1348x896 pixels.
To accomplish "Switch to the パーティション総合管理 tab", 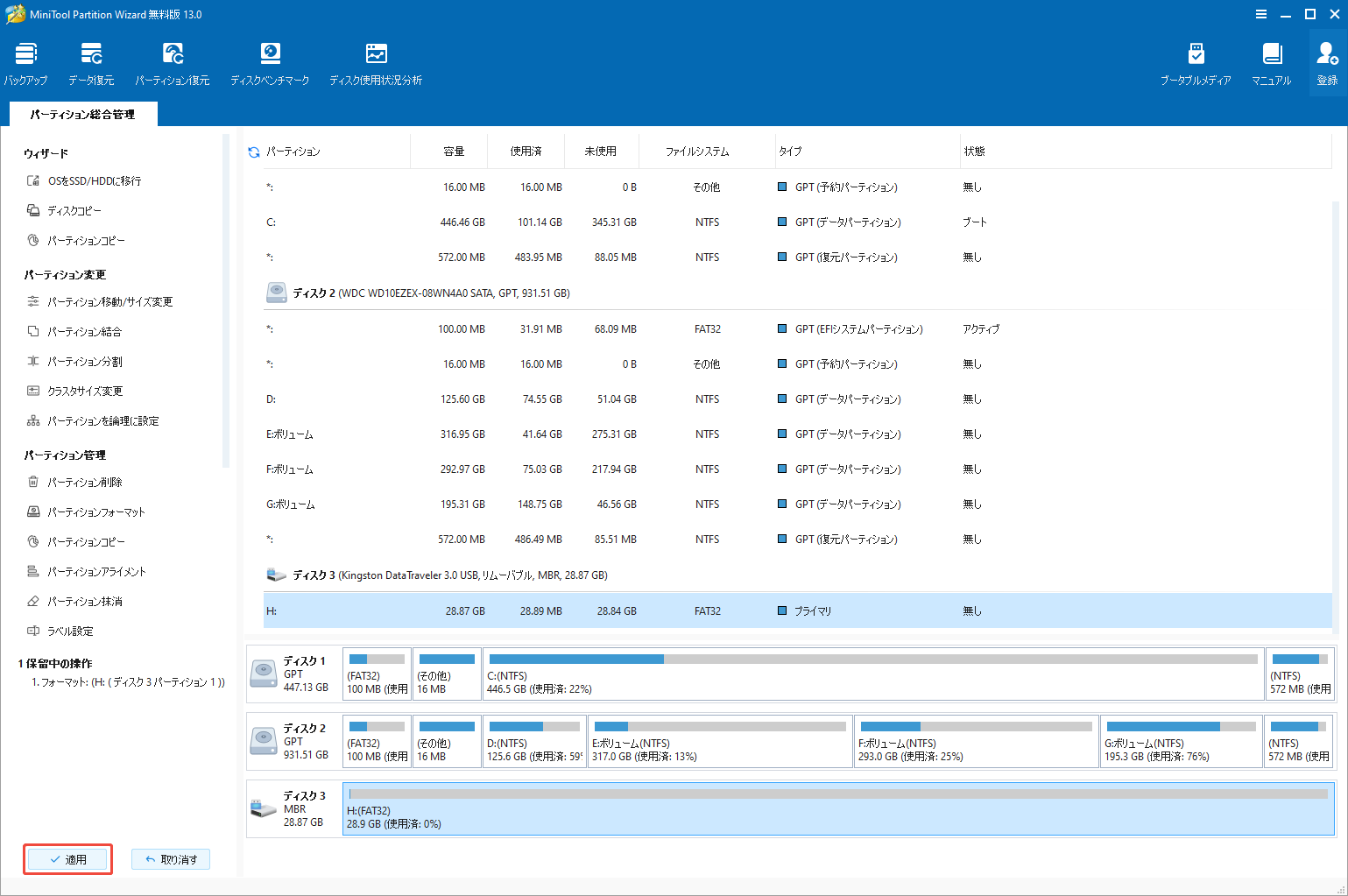I will 82,114.
